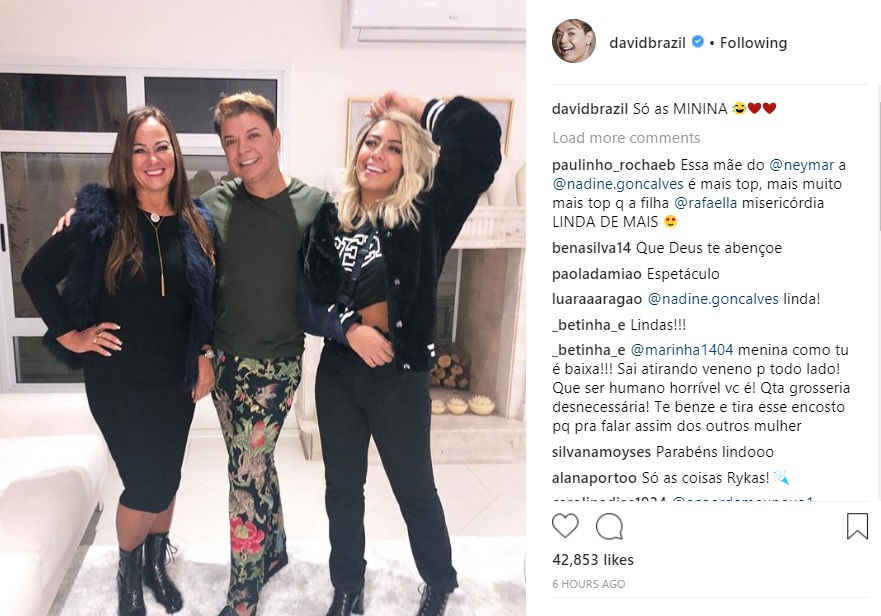Expand Load more comments
881x616 pixels.
[x=626, y=138]
